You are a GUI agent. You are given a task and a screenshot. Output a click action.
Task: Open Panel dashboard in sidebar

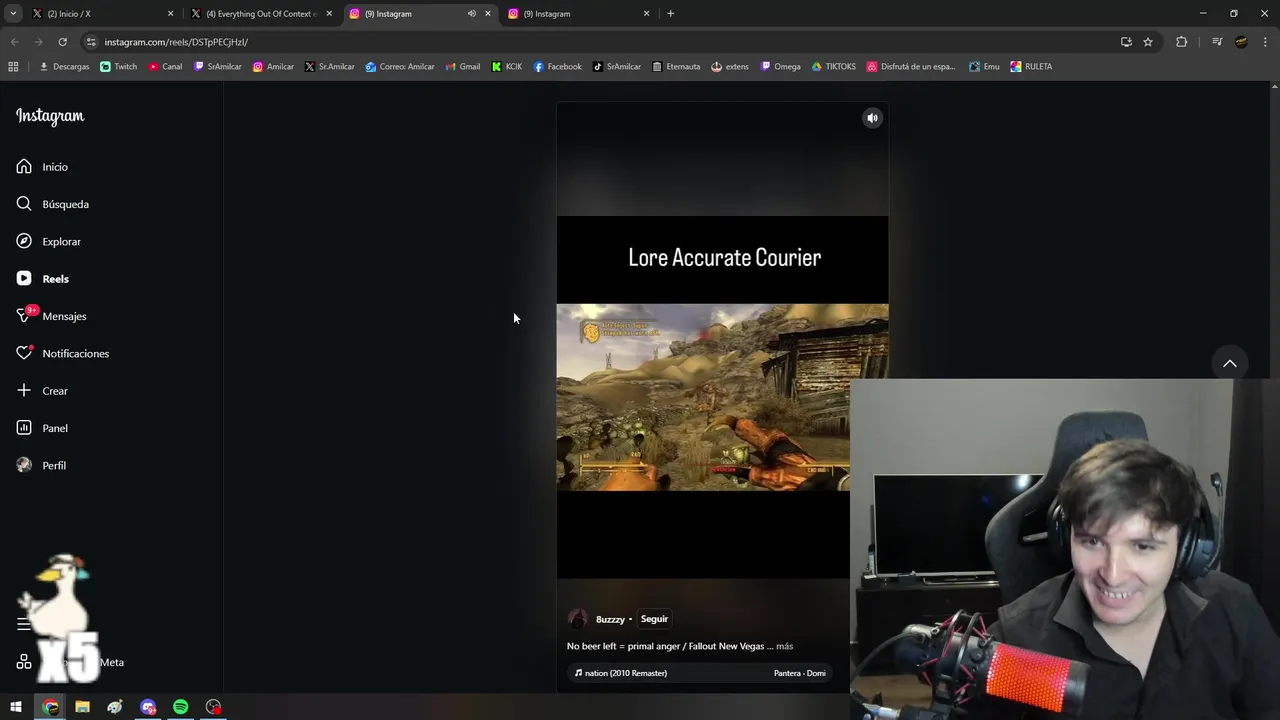point(42,428)
